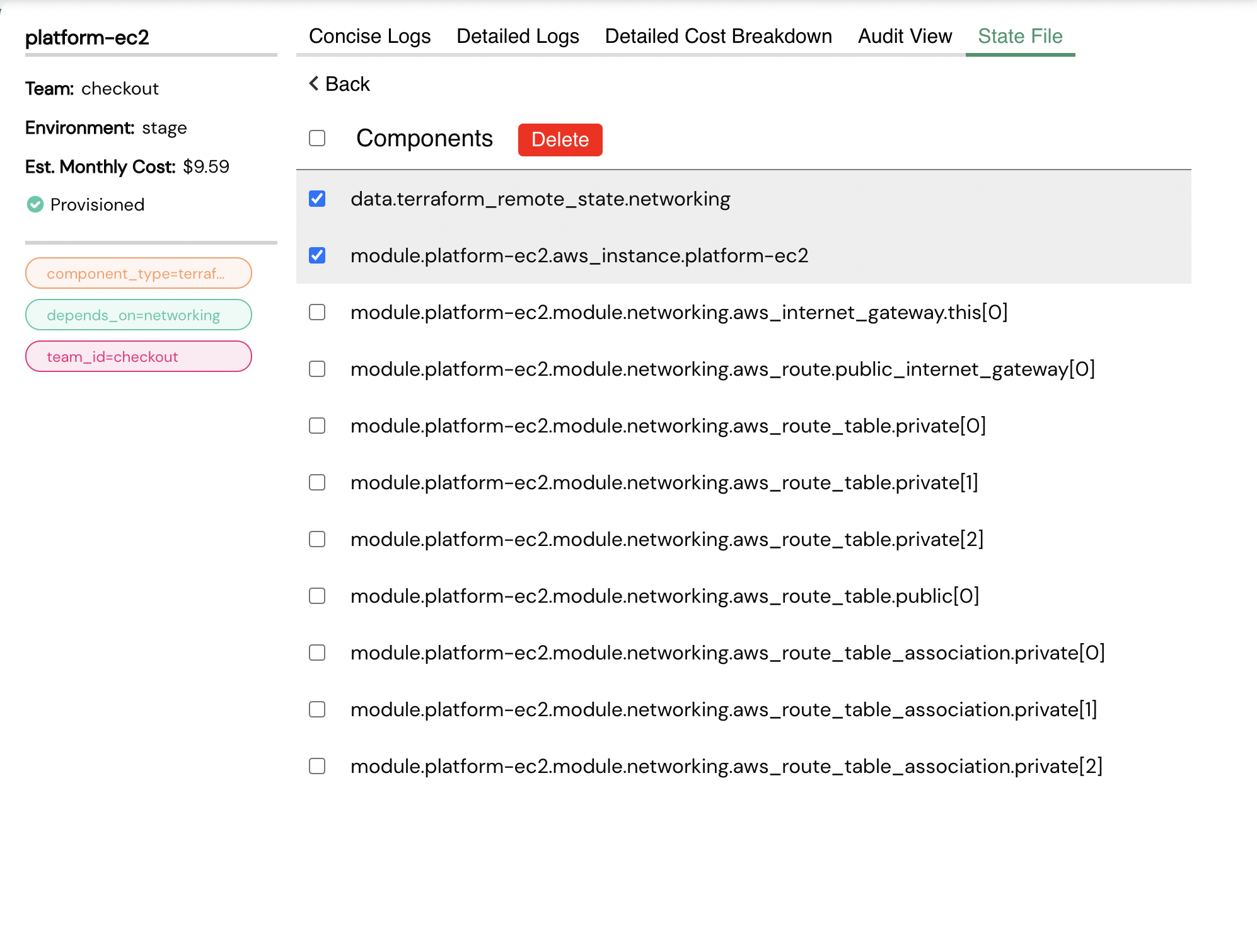1257x952 pixels.
Task: Click data.terraform_remote_state.networking row text
Action: tap(540, 199)
